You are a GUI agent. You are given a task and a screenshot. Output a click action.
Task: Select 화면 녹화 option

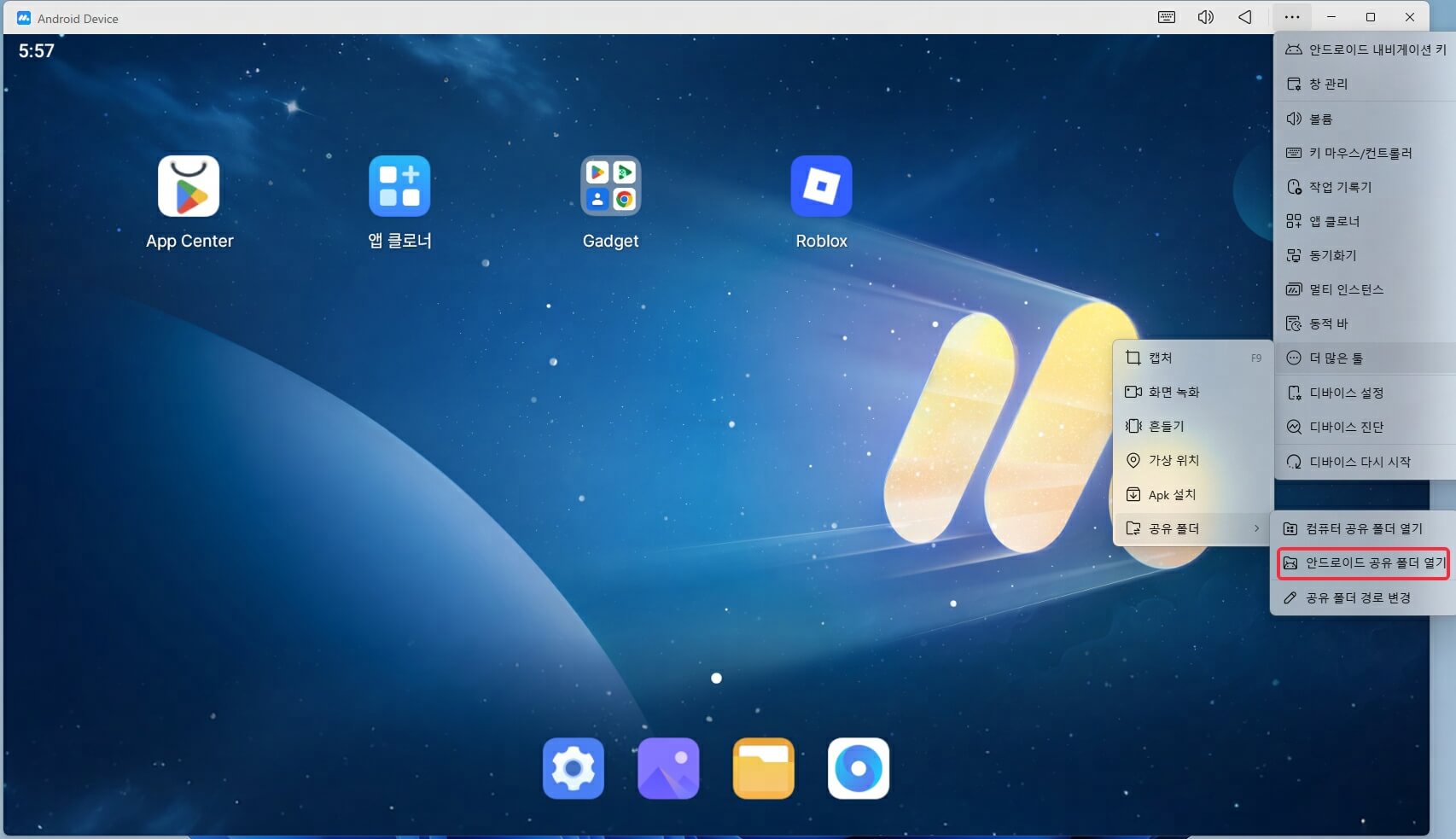pos(1193,392)
